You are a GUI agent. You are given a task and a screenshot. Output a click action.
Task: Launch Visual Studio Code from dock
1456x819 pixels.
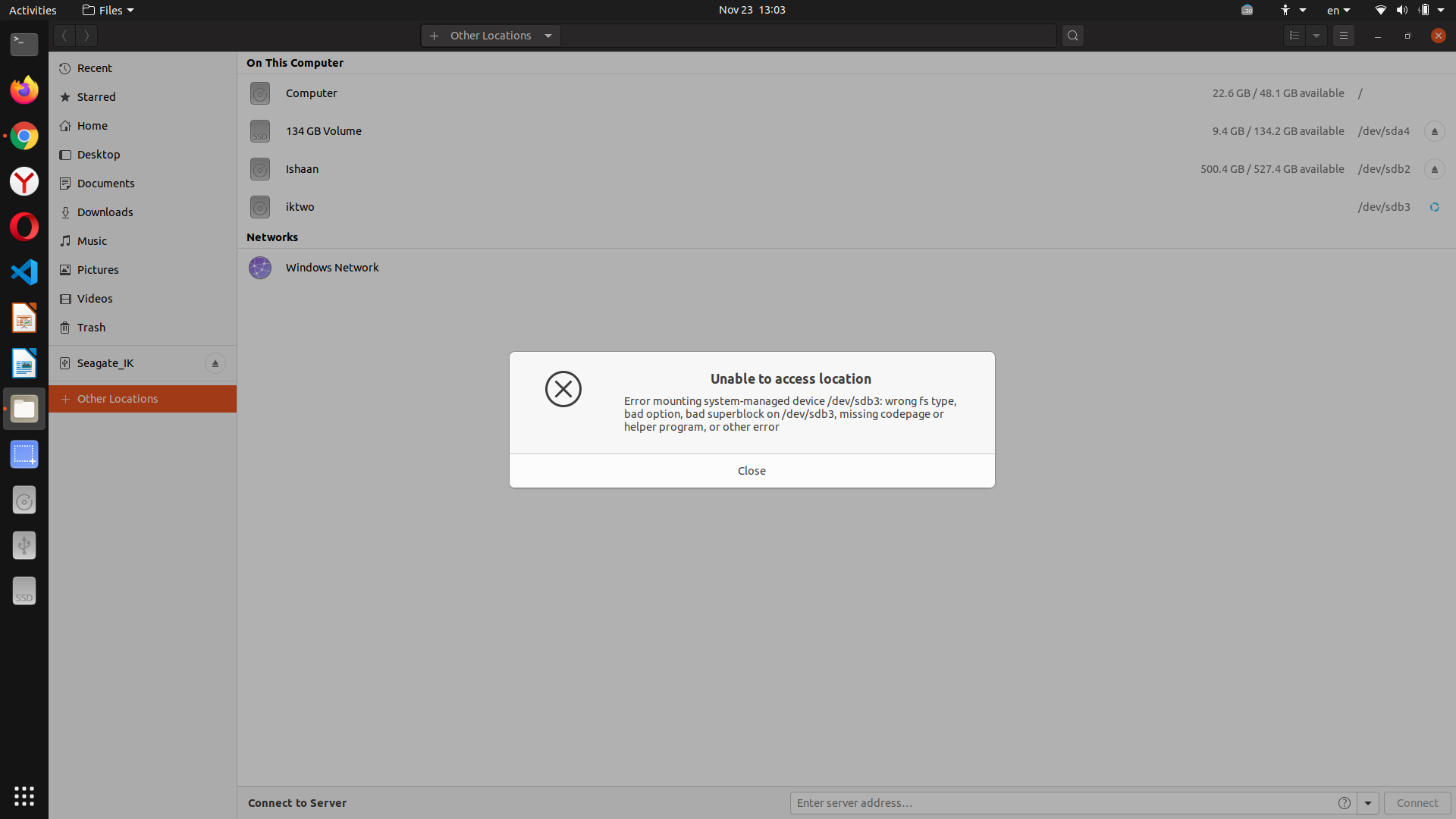[x=24, y=272]
